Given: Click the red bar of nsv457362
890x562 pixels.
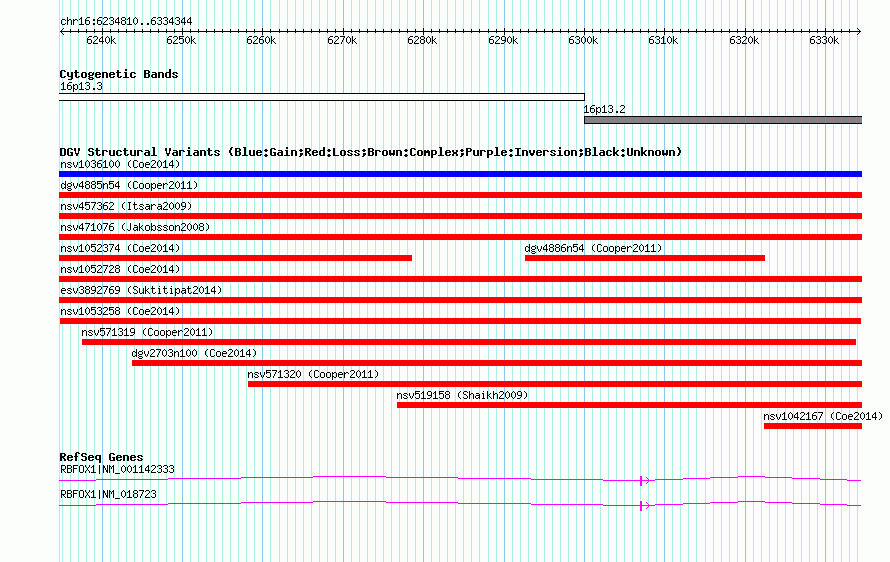Looking at the screenshot, I should (460, 216).
